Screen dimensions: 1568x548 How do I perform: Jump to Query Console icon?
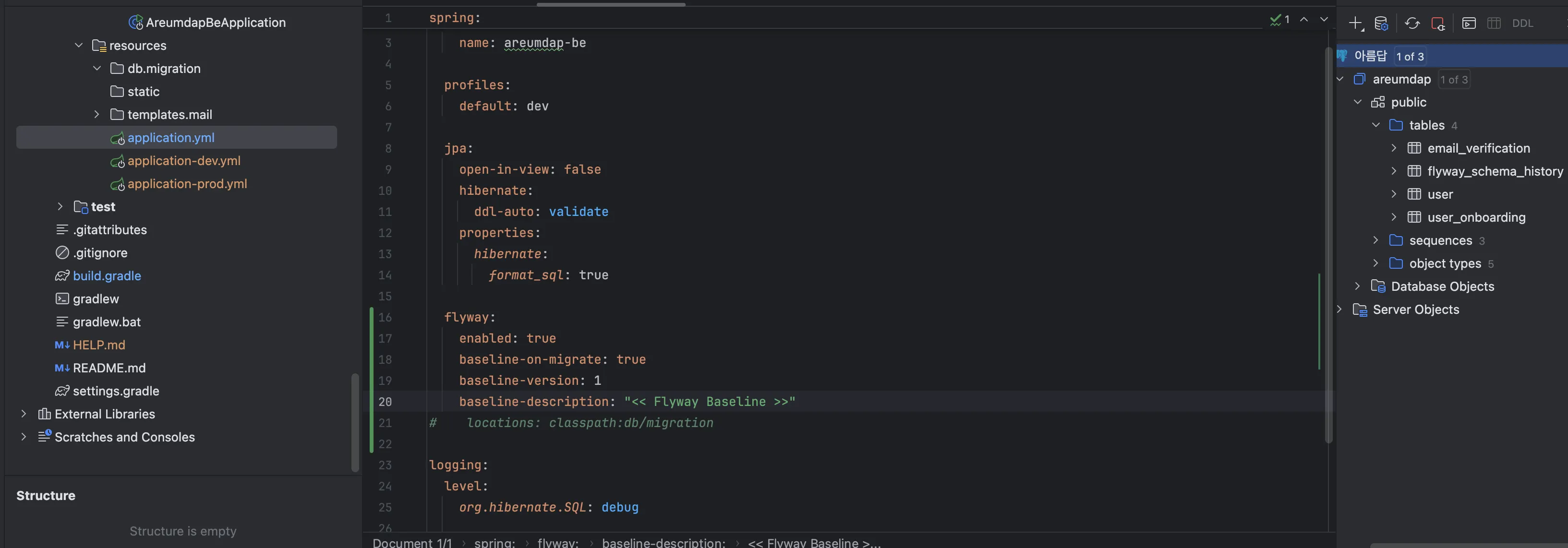tap(1469, 23)
